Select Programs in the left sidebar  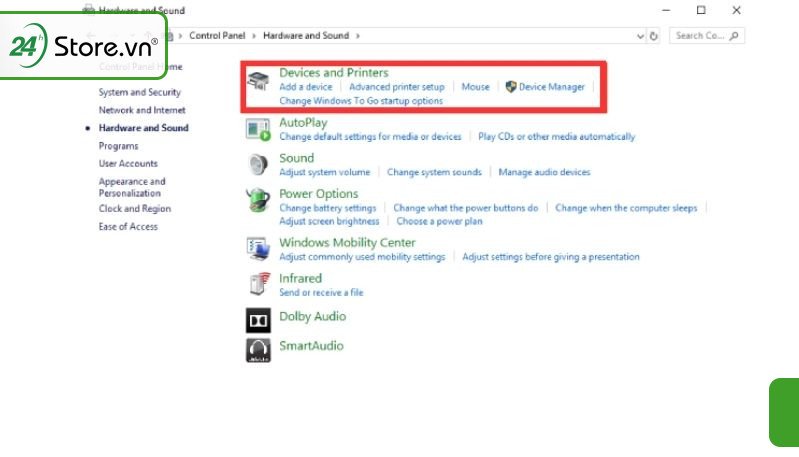tap(118, 146)
